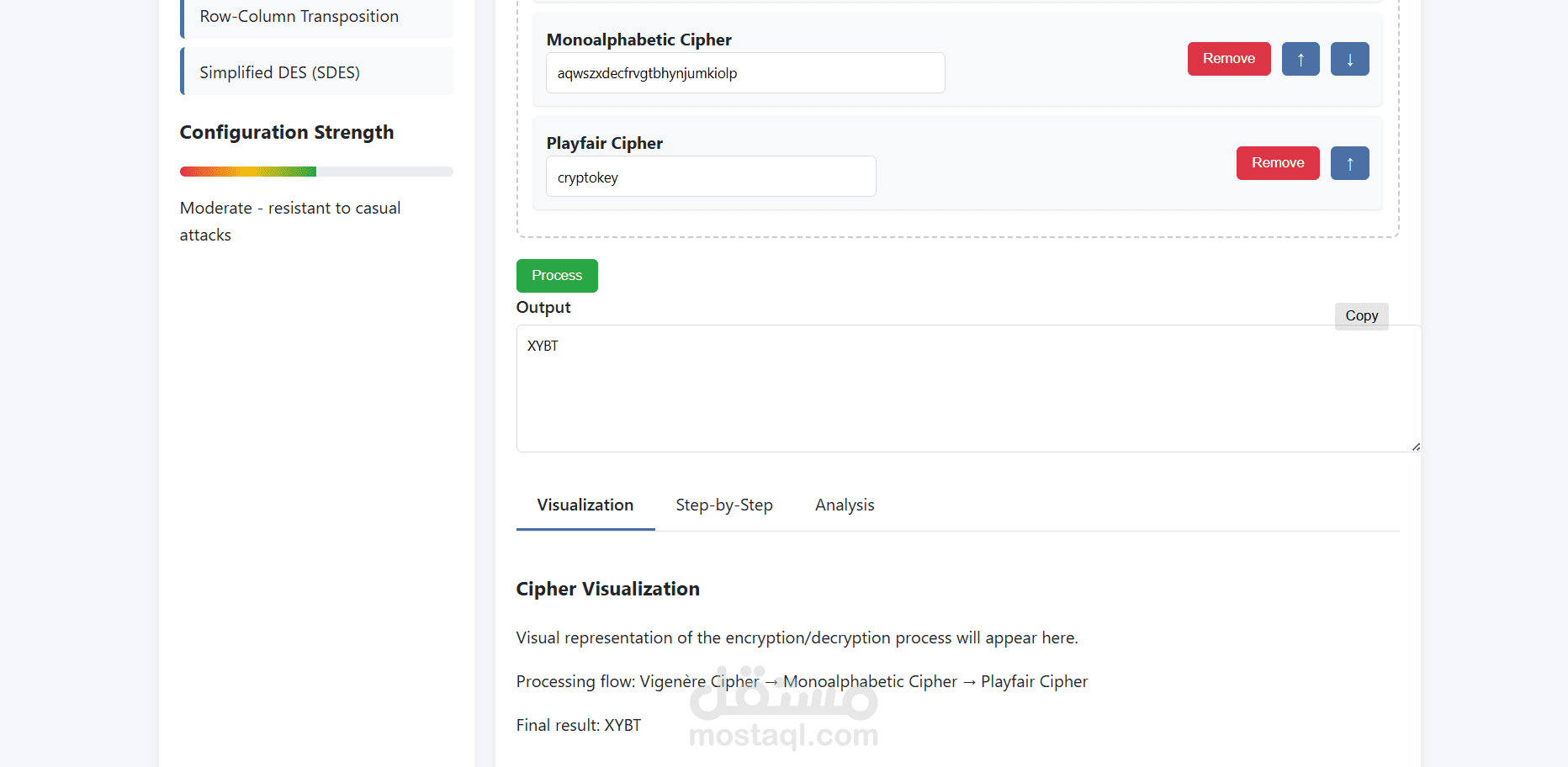
Task: Remove the Monoalphabetic Cipher step
Action: 1229,59
